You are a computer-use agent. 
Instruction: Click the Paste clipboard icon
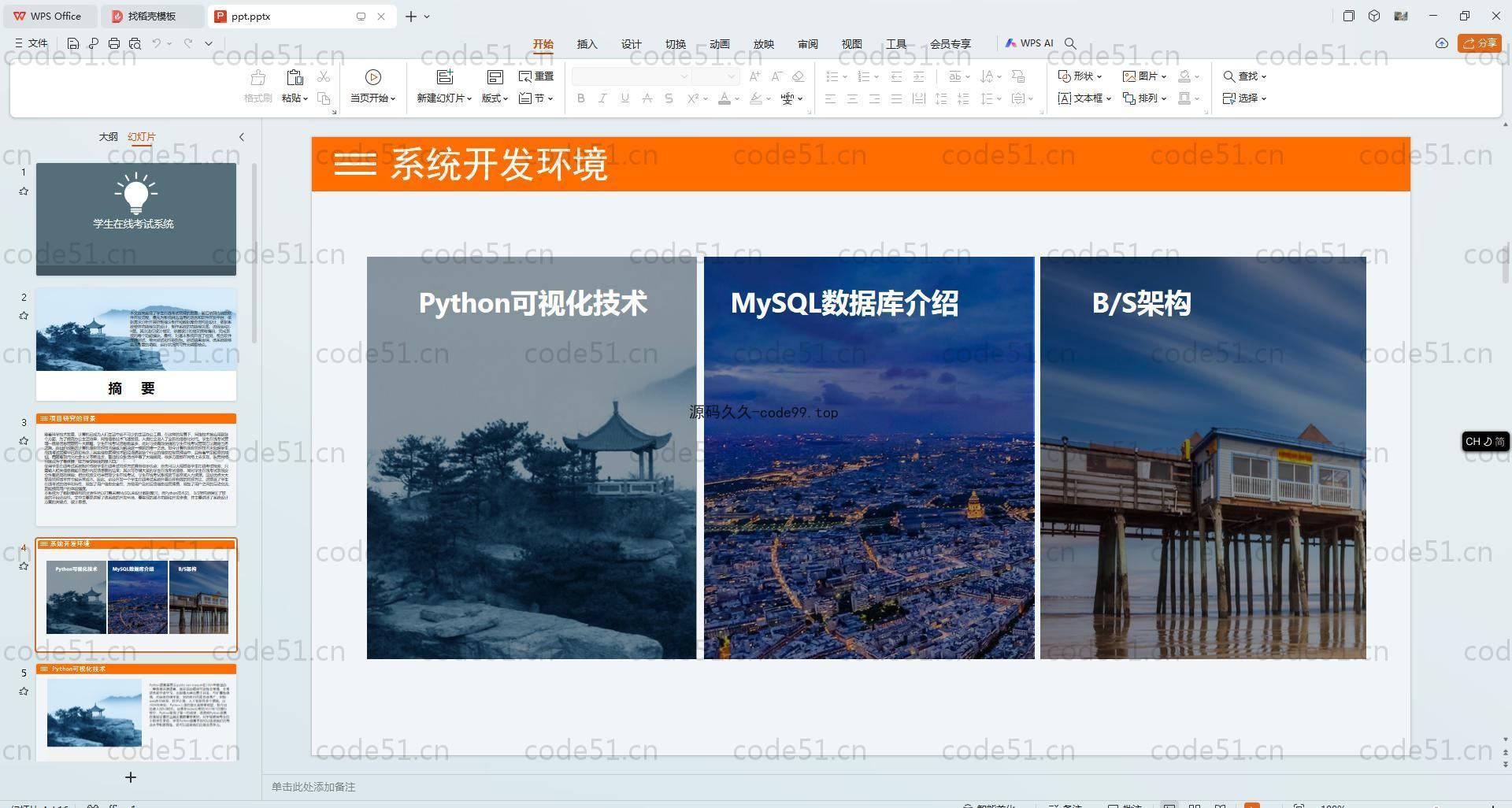[x=295, y=77]
